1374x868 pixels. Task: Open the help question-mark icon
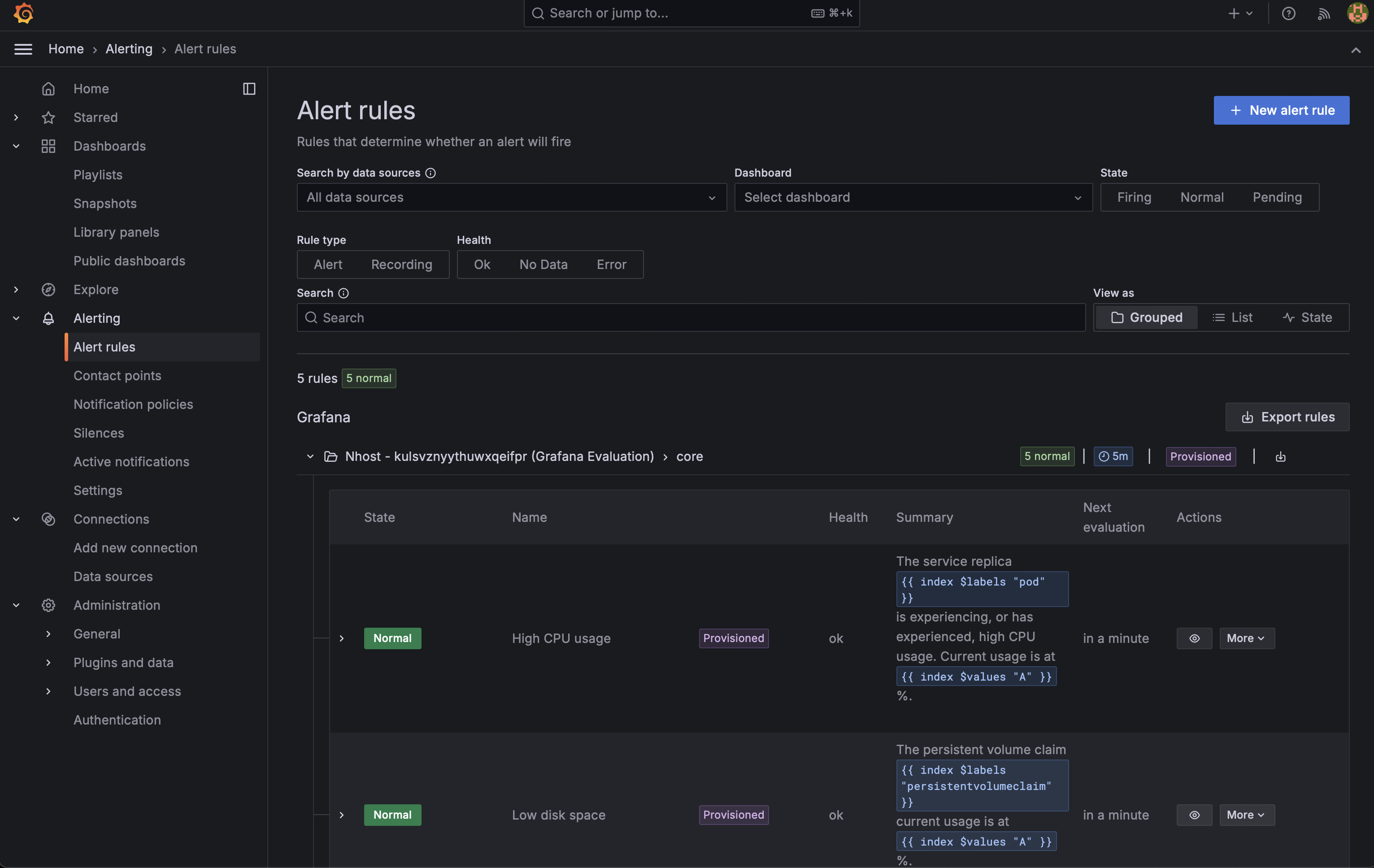pos(1288,13)
